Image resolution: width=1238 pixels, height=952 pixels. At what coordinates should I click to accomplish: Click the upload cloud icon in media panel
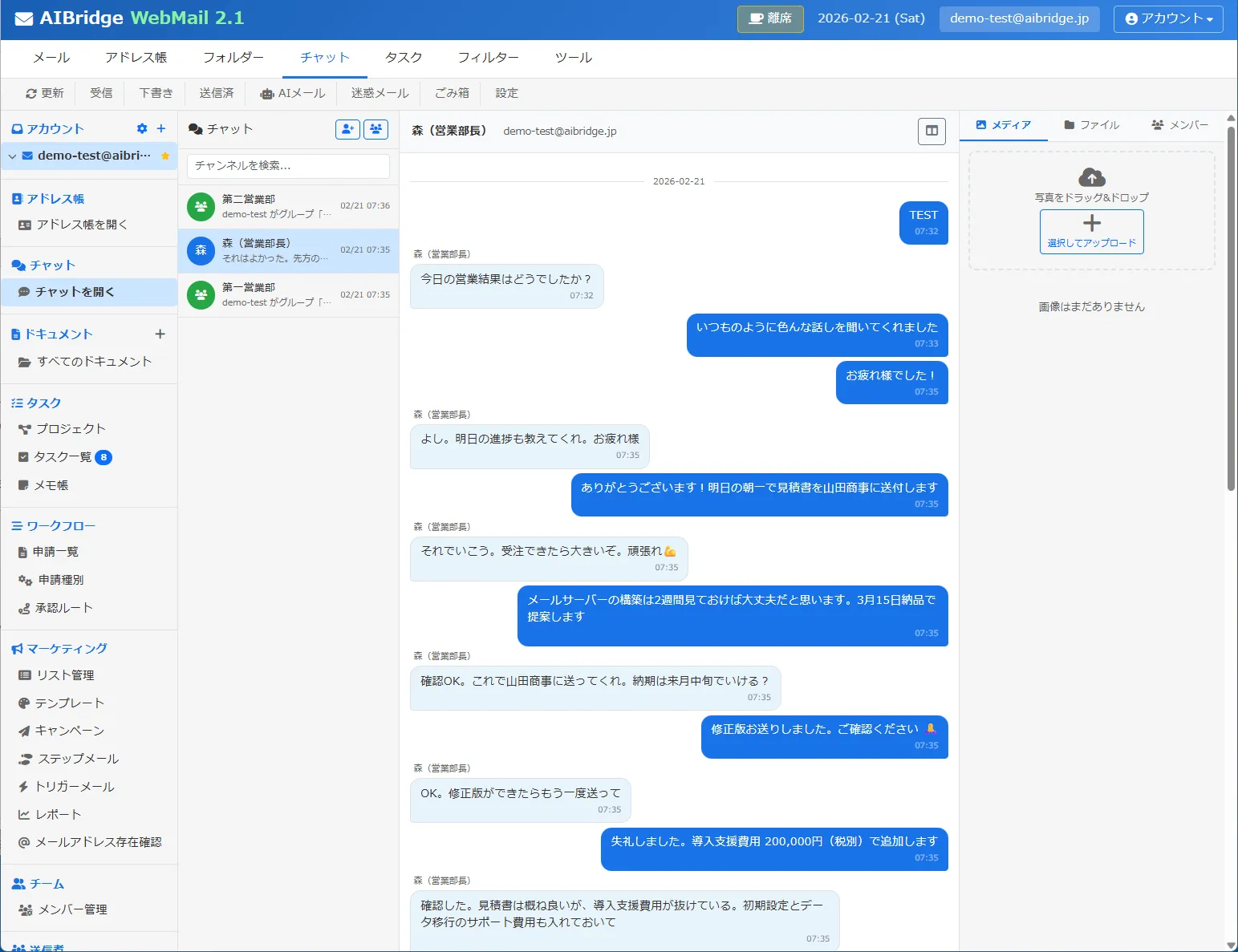1092,178
